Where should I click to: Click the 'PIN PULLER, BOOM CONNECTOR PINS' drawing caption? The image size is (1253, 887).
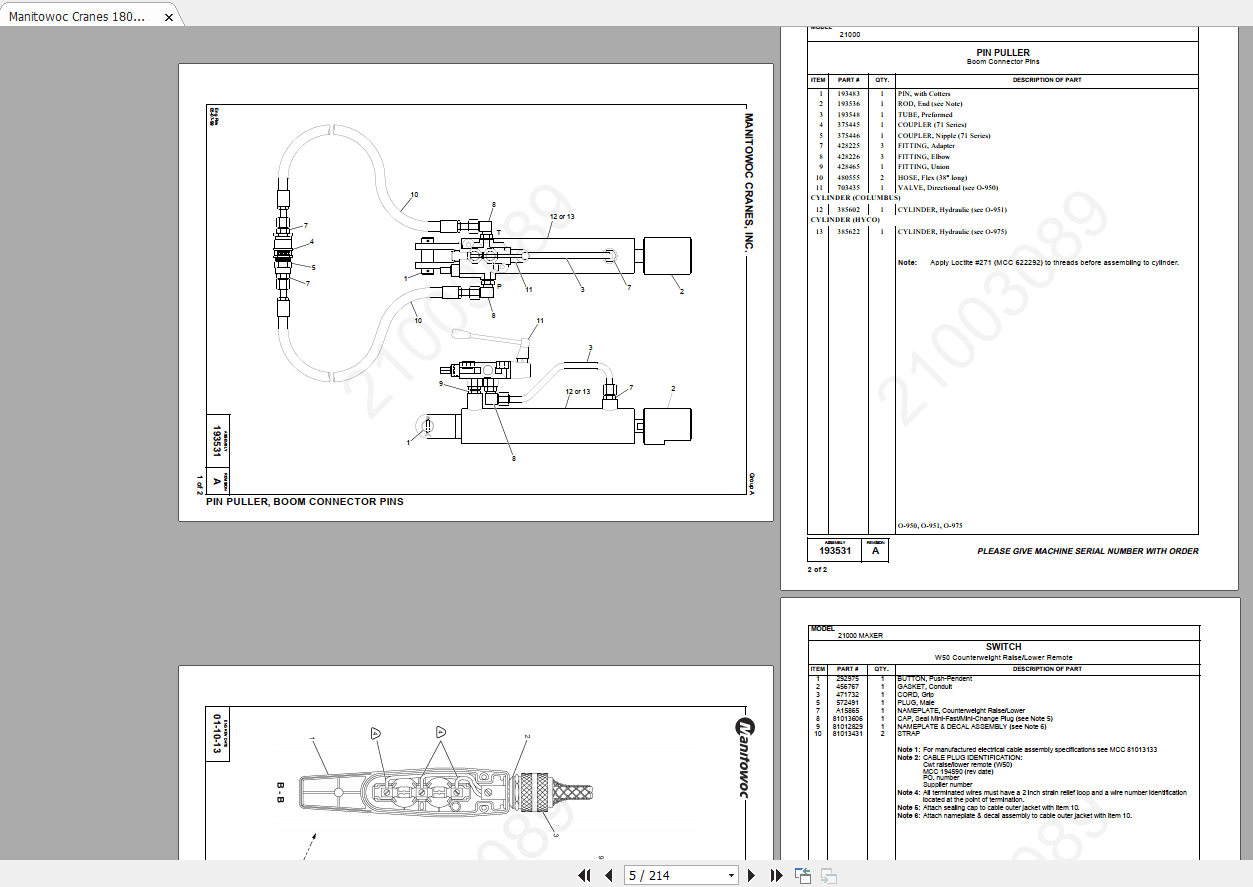tap(305, 502)
